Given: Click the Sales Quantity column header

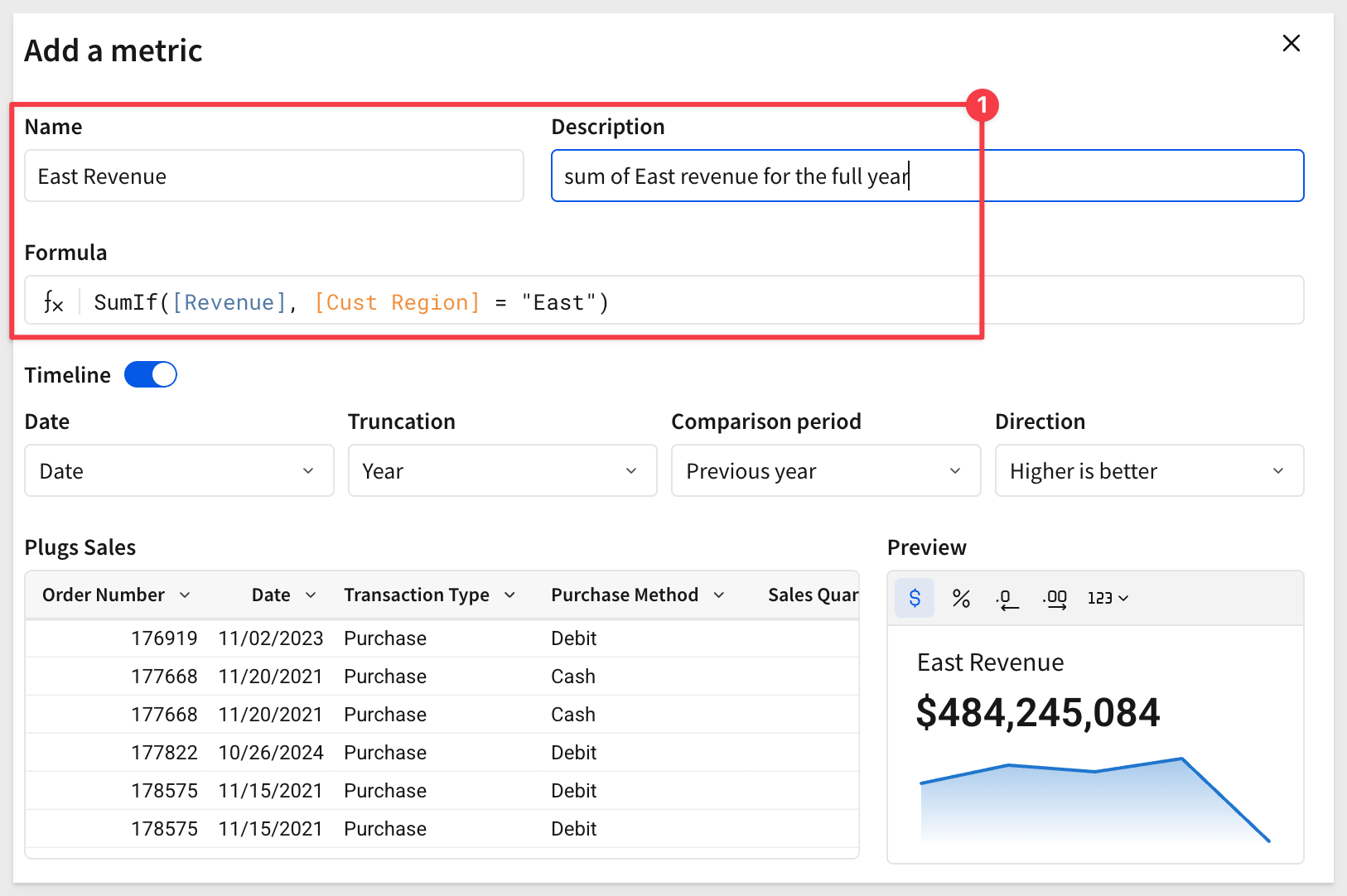Looking at the screenshot, I should [813, 595].
